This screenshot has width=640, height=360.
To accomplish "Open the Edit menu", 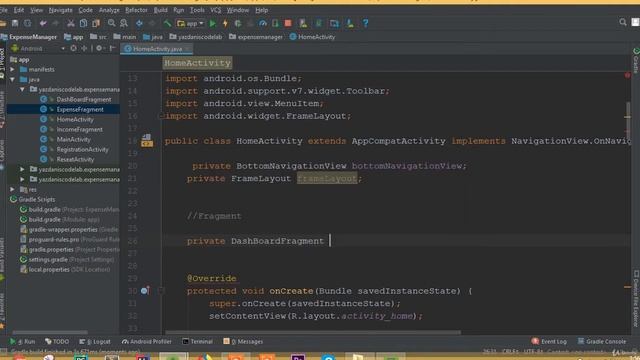I will pyautogui.click(x=19, y=10).
